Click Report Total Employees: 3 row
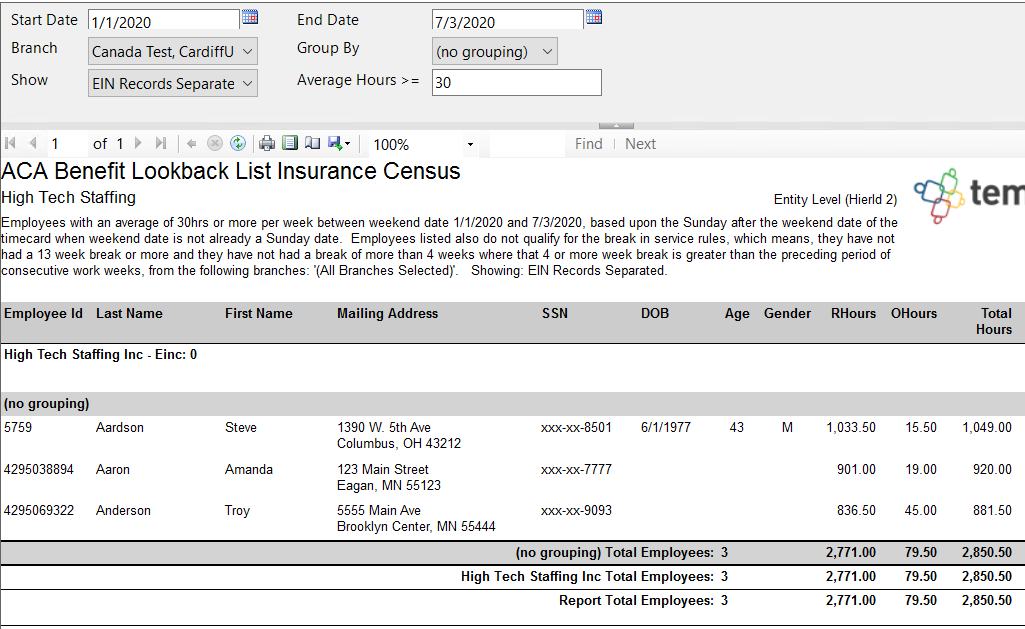The height and width of the screenshot is (629, 1025). [512, 600]
